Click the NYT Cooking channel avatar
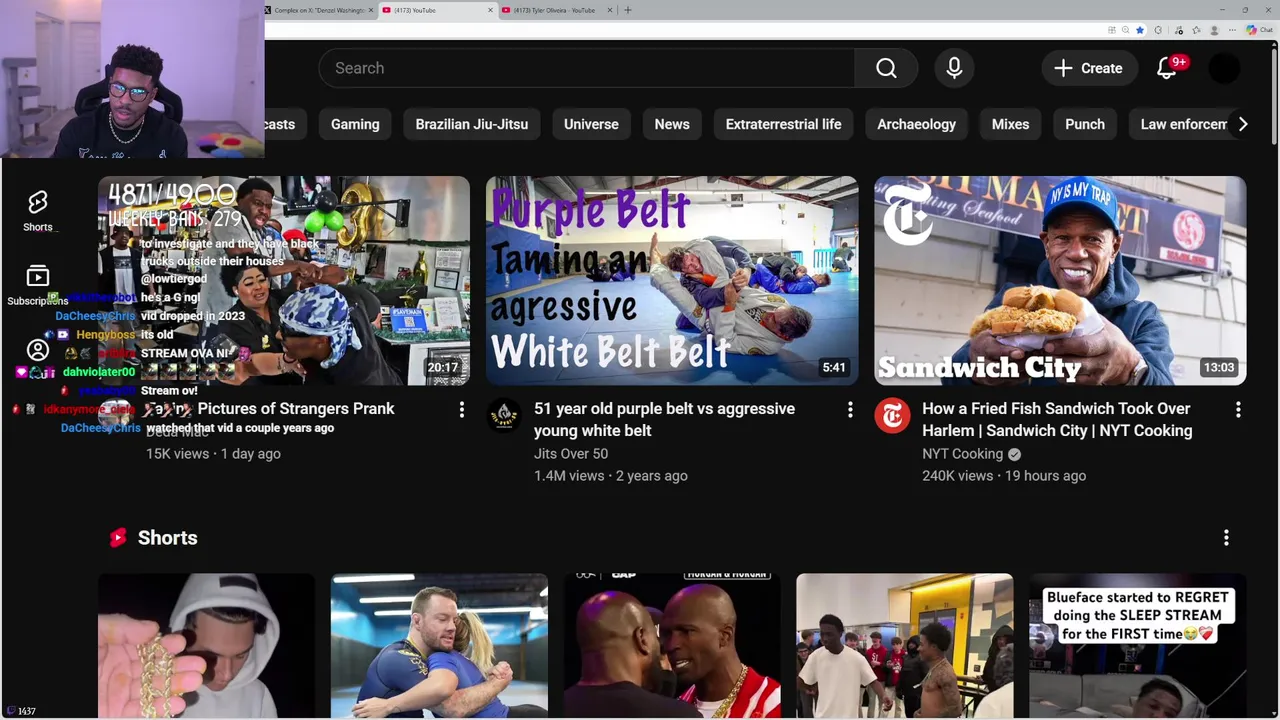 [892, 415]
